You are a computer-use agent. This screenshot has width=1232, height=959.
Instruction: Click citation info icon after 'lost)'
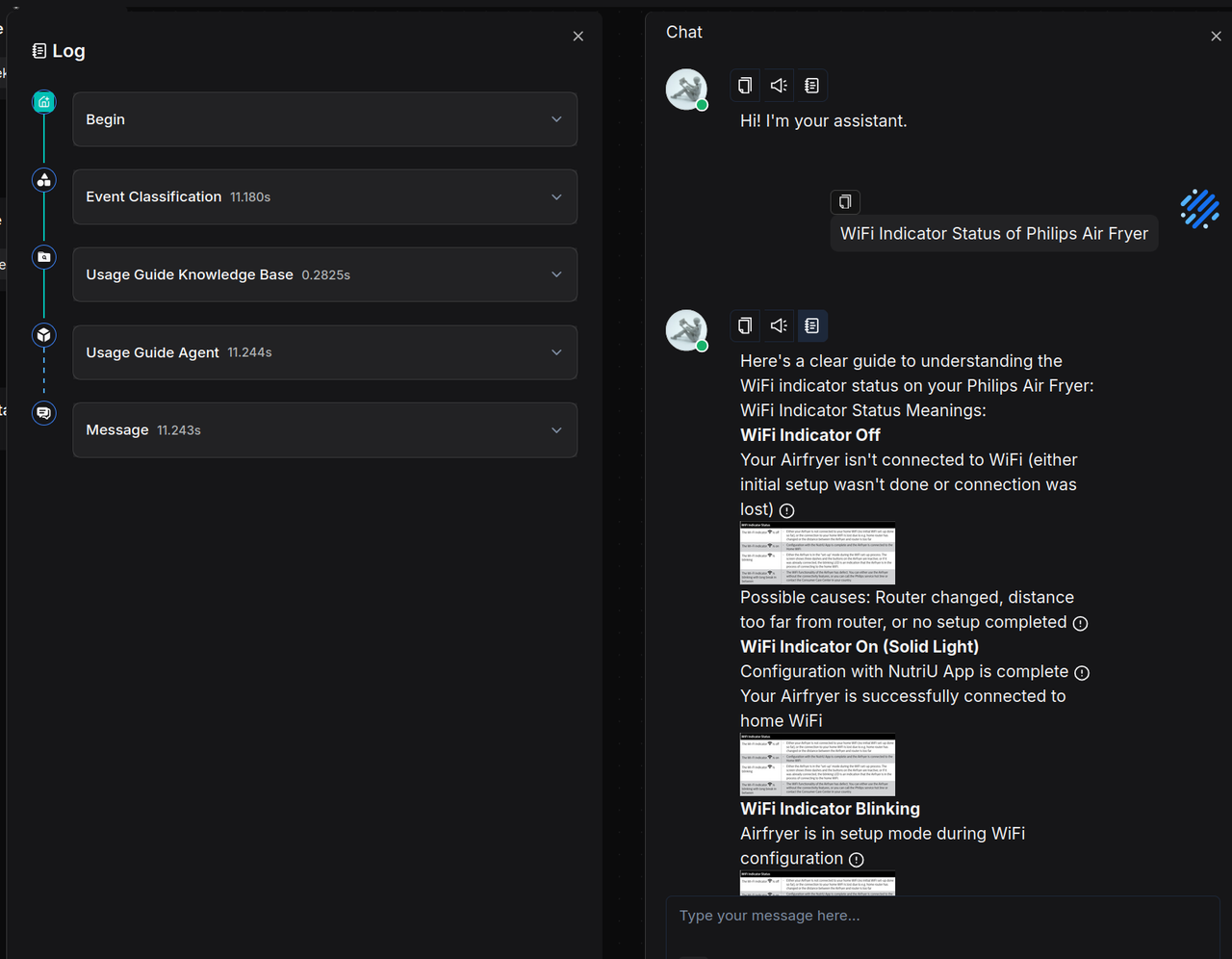(x=787, y=510)
